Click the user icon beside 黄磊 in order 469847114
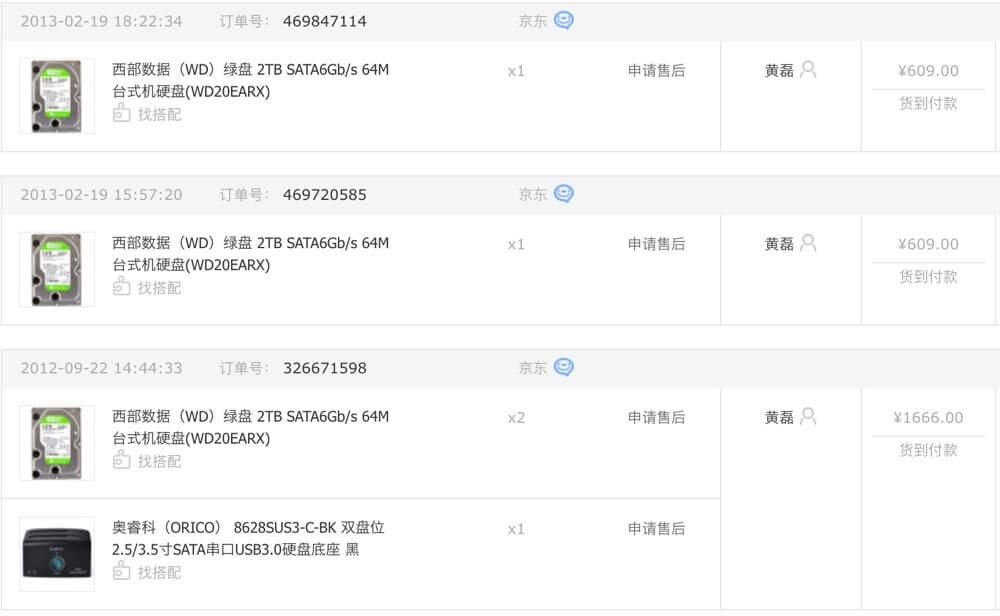 [x=808, y=70]
